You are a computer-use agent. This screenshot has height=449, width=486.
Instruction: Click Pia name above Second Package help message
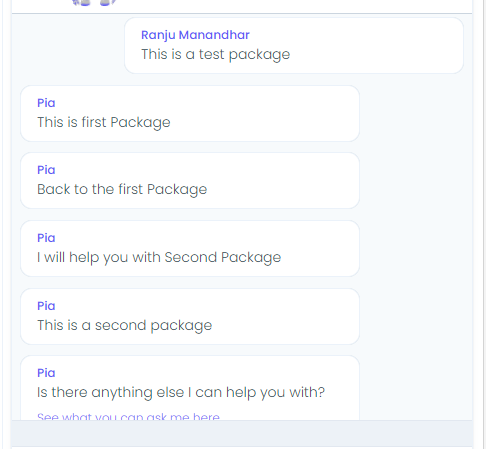(x=46, y=238)
